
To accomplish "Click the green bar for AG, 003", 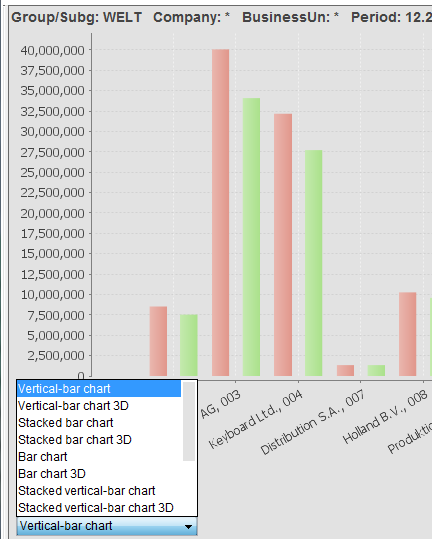I will click(x=251, y=237).
